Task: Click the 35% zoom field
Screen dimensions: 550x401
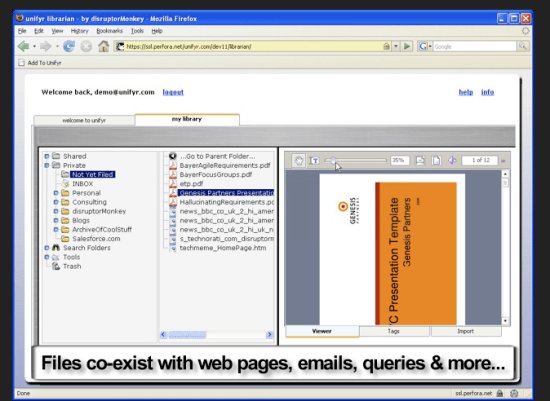Action: click(400, 160)
